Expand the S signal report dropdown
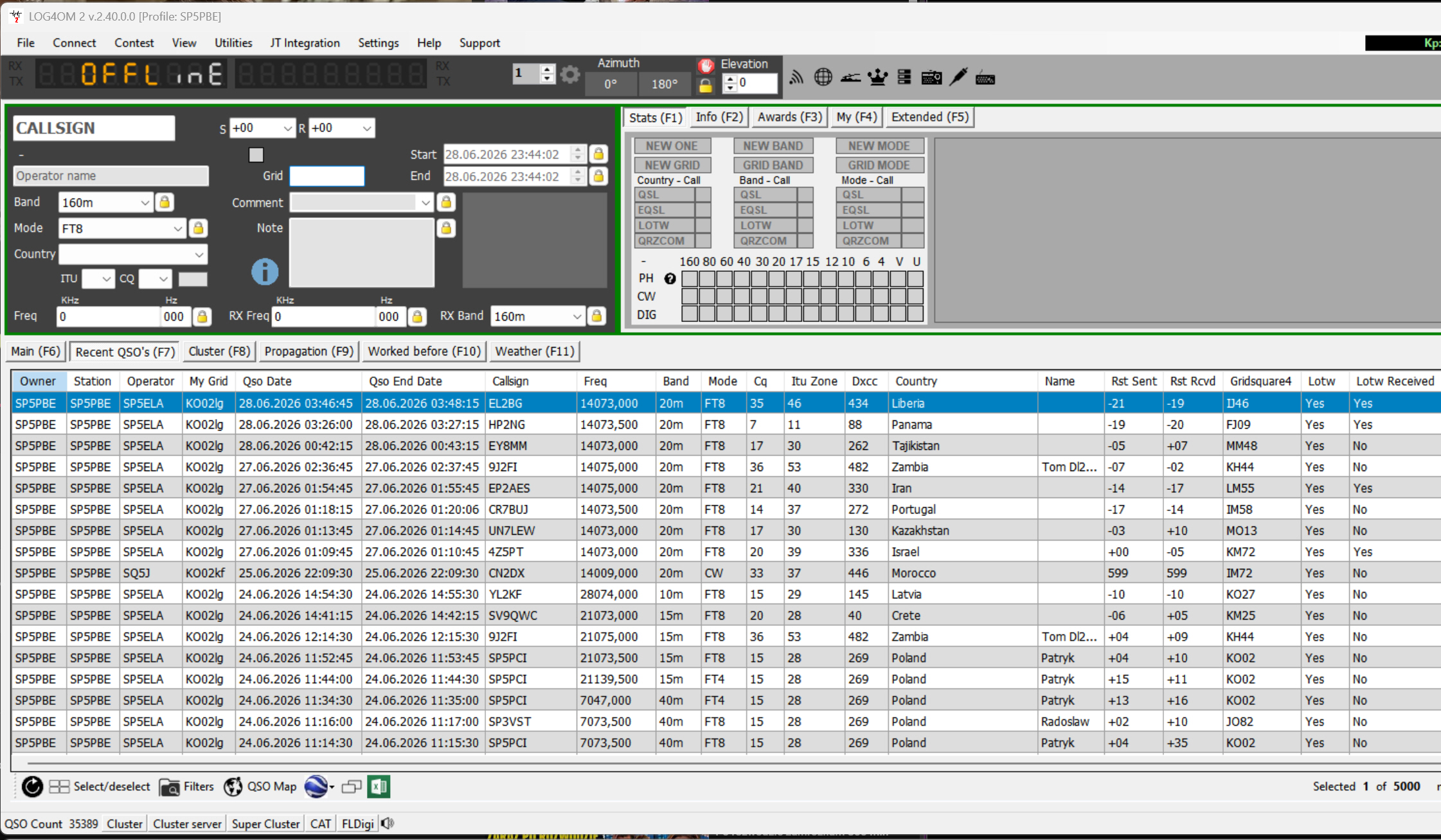The image size is (1441, 840). tap(287, 128)
